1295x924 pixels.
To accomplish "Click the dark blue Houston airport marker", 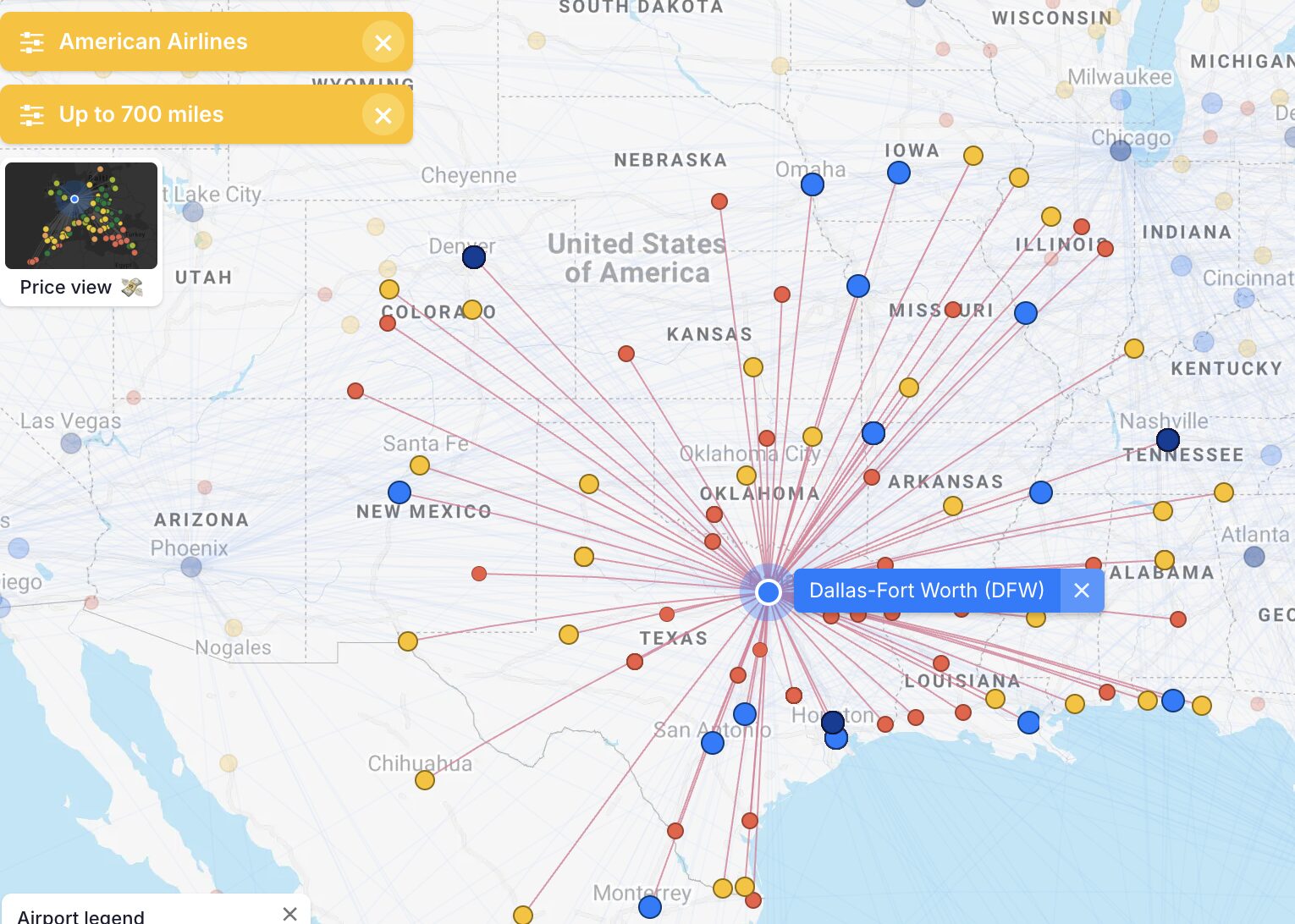I will (833, 722).
